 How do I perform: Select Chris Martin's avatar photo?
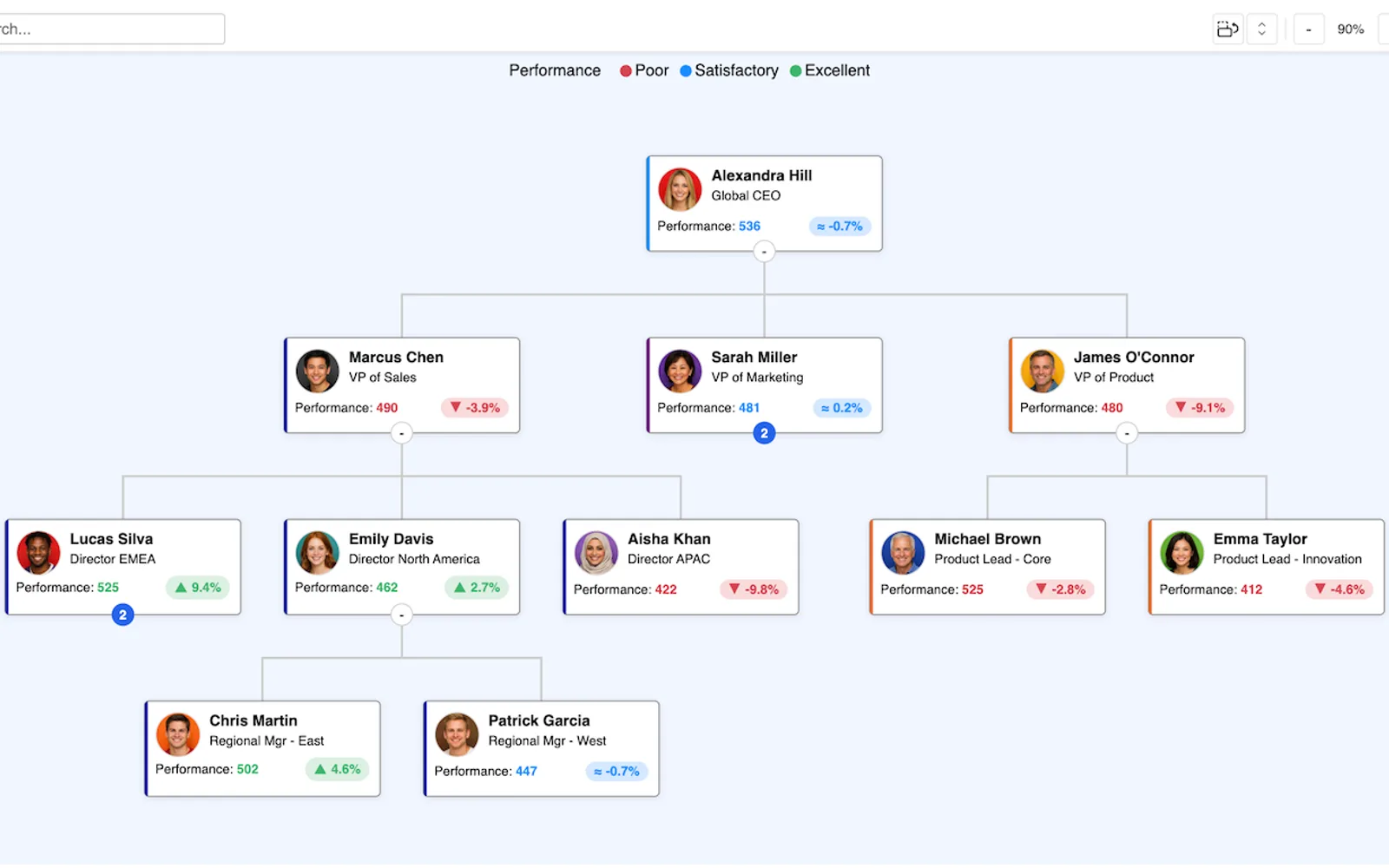[x=177, y=733]
